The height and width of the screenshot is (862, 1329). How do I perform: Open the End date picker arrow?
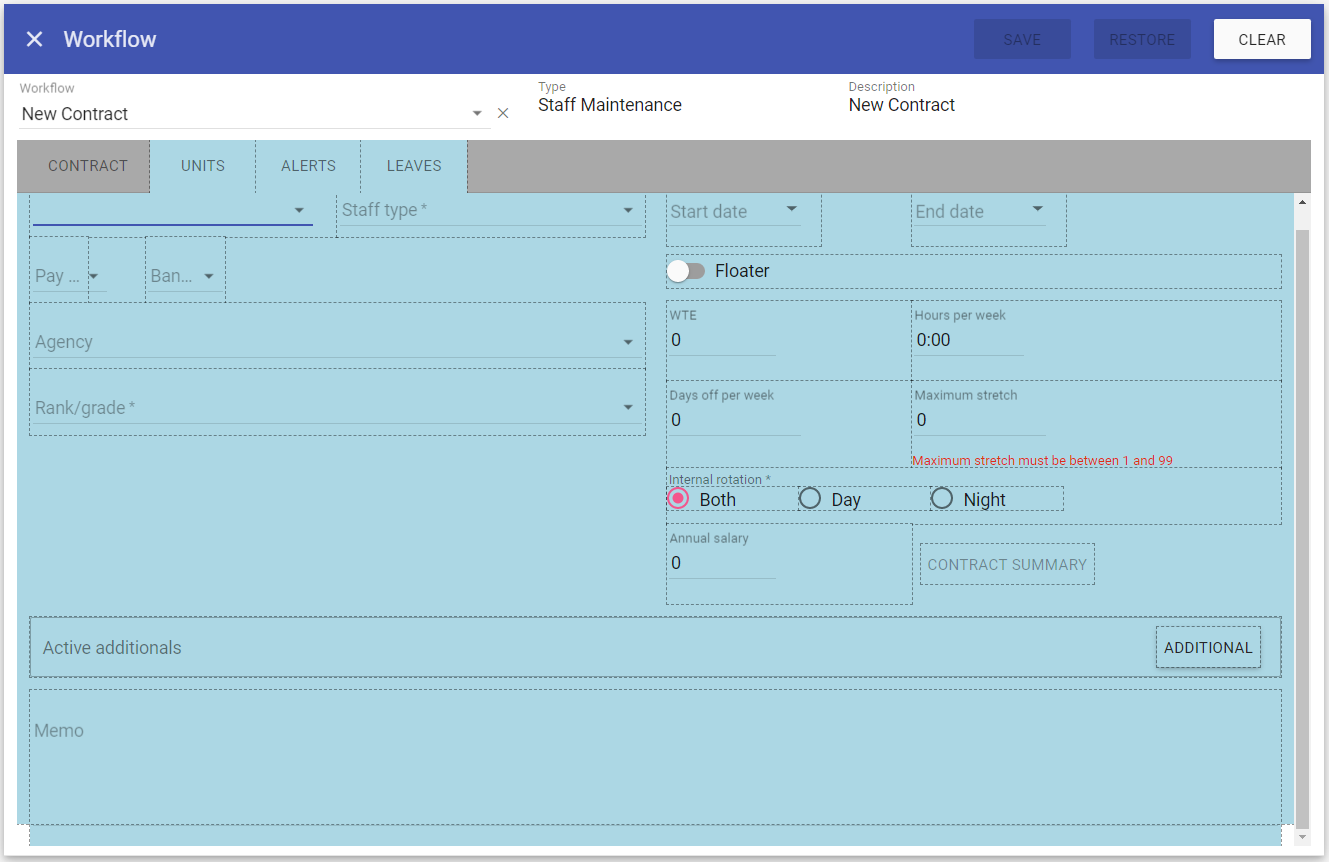[x=1037, y=209]
